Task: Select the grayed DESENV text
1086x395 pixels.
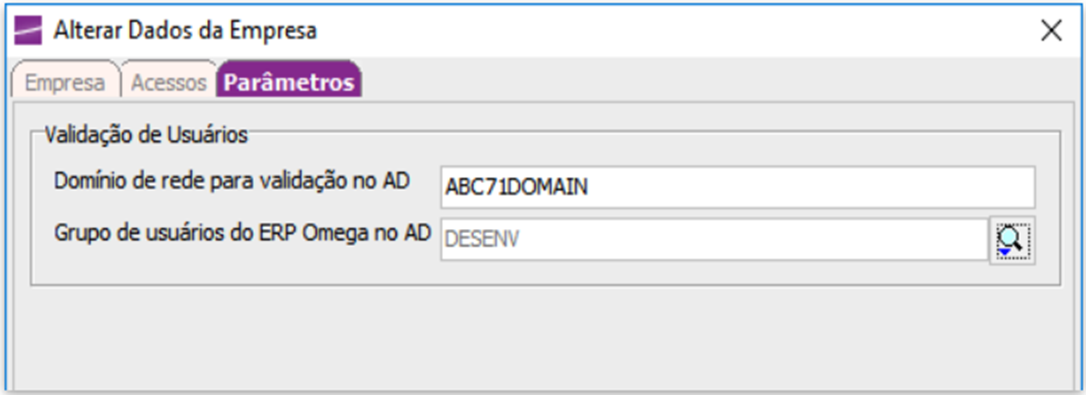Action: (x=483, y=239)
